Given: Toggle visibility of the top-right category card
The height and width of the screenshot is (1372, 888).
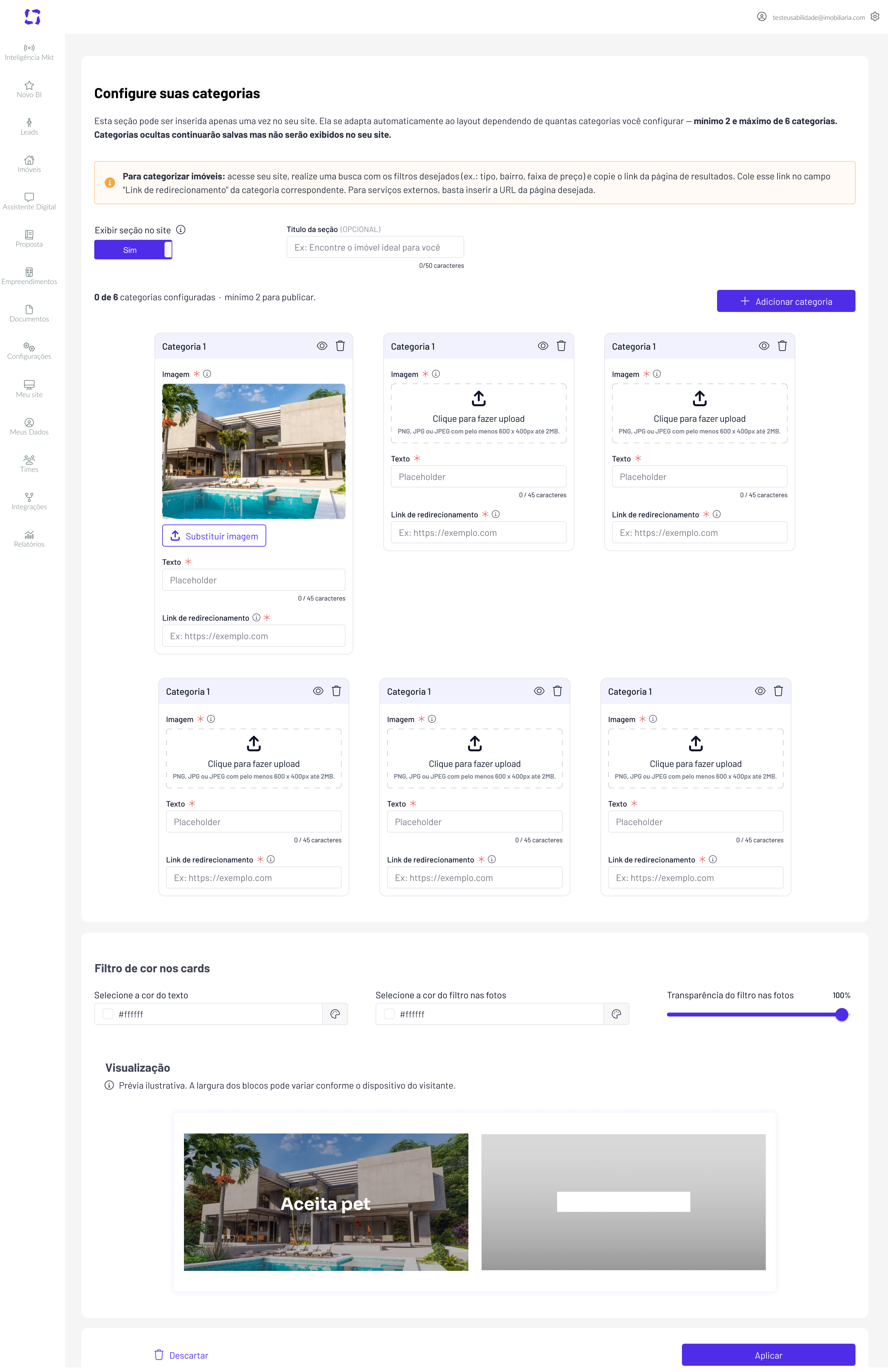Looking at the screenshot, I should 764,346.
